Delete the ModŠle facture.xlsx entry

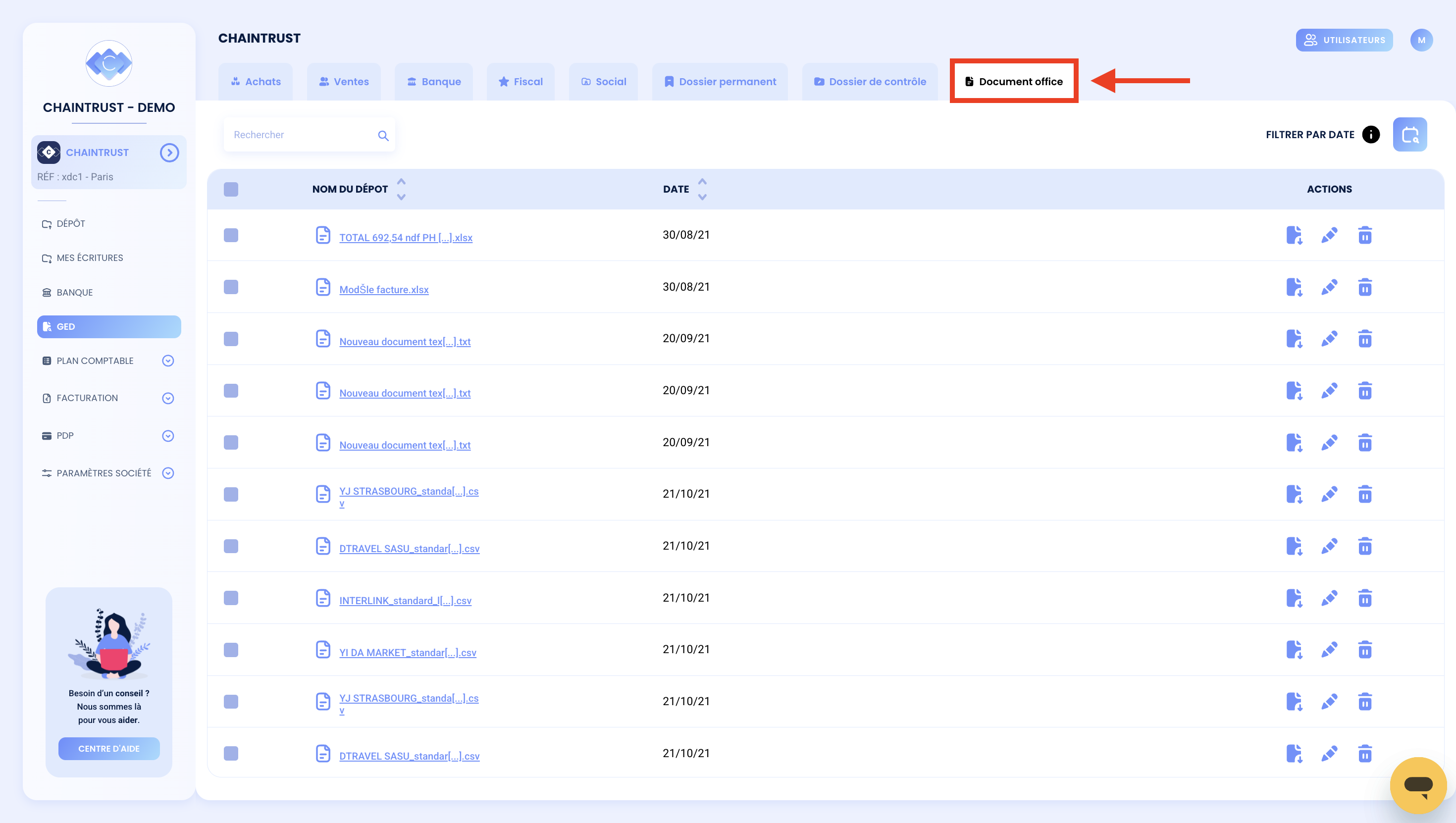point(1365,287)
